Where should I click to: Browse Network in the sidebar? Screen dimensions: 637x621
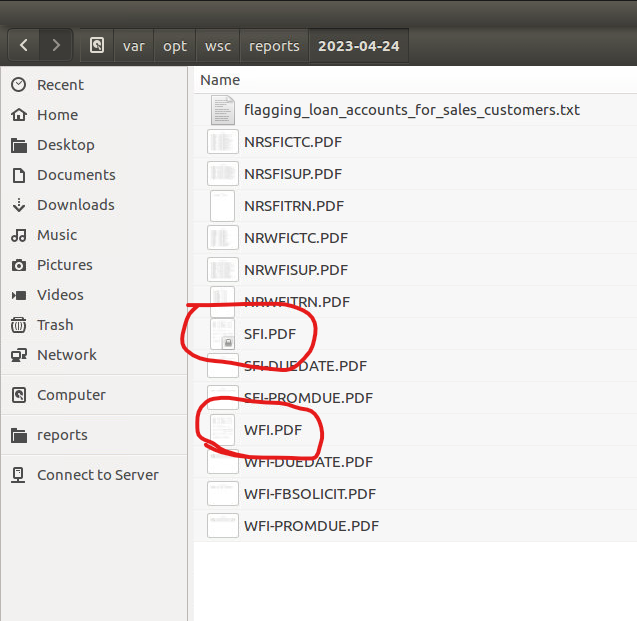pos(66,355)
